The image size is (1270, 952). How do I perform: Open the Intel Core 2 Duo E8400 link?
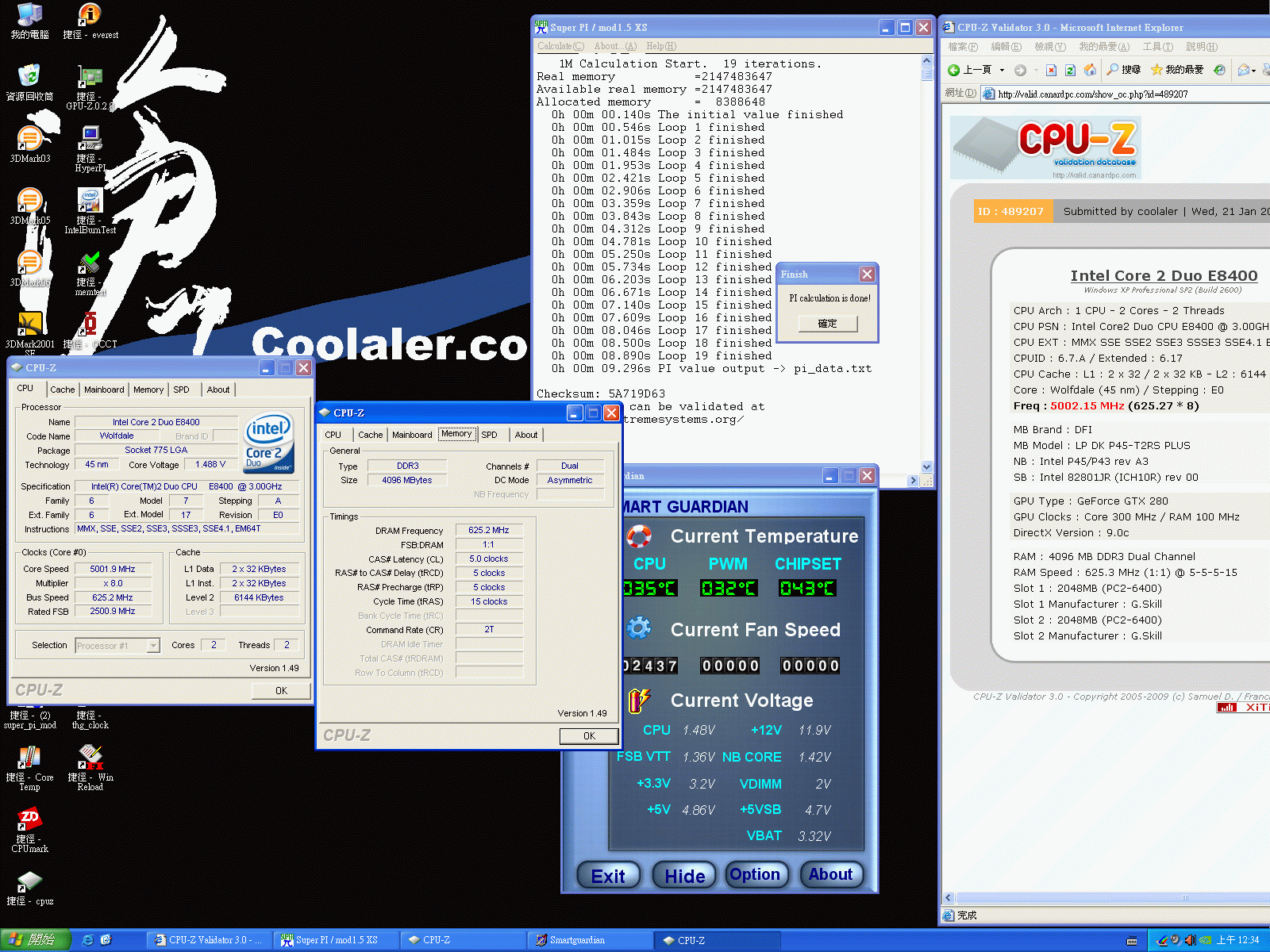click(x=1164, y=275)
